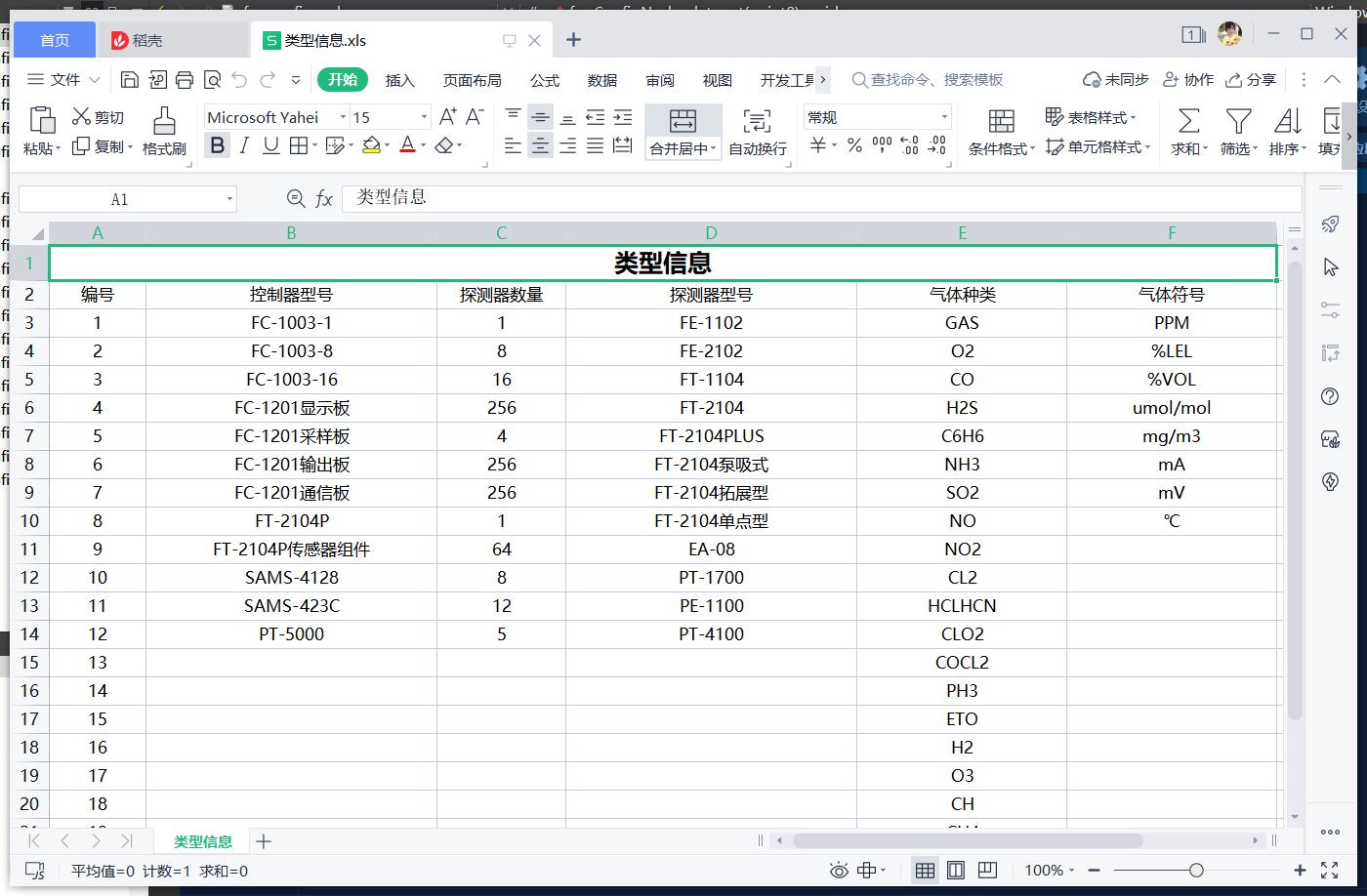The height and width of the screenshot is (896, 1367).
Task: Open the font name dropdown Microsoft Yahei
Action: click(x=343, y=117)
